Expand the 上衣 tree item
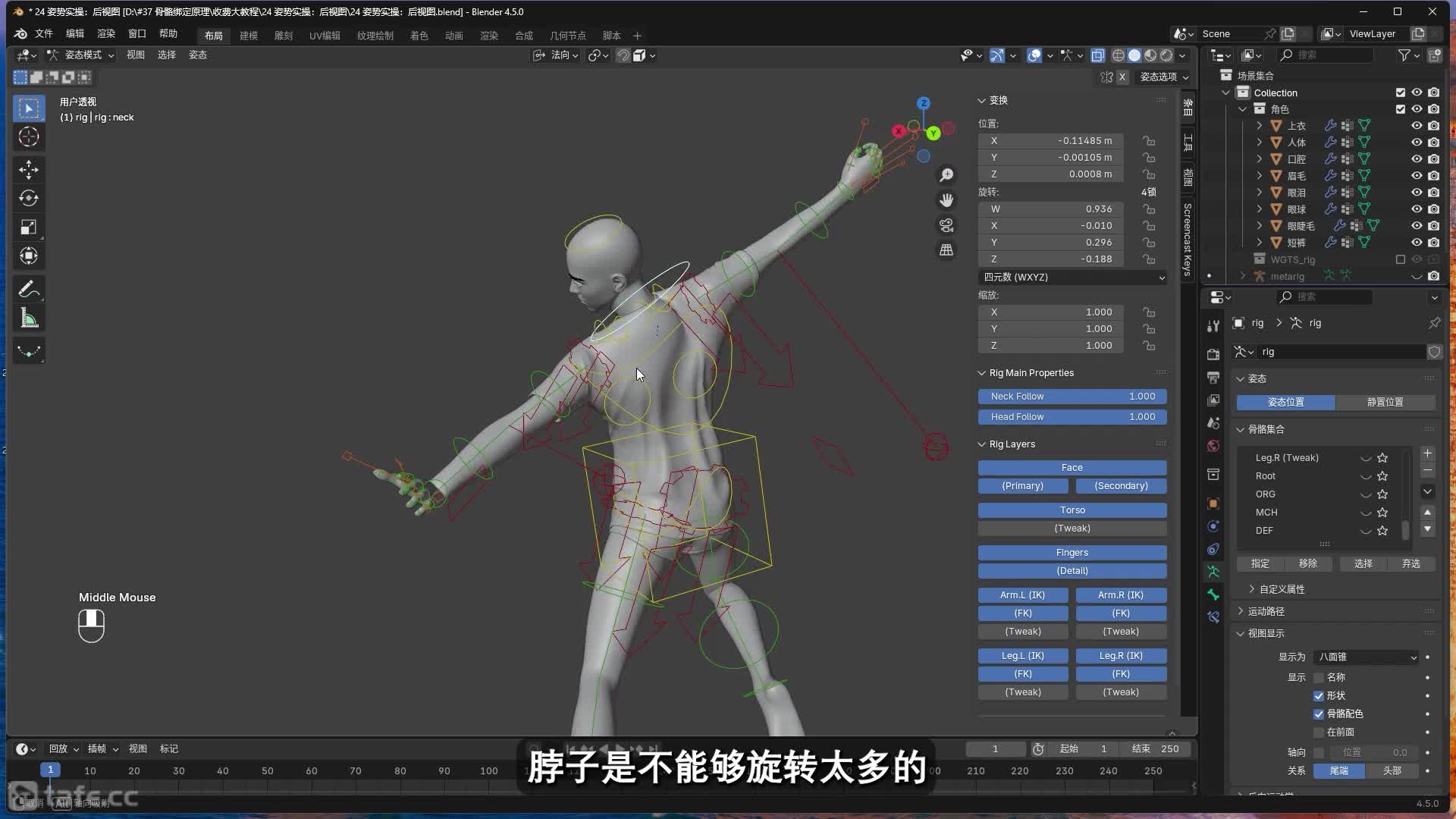 coord(1260,126)
